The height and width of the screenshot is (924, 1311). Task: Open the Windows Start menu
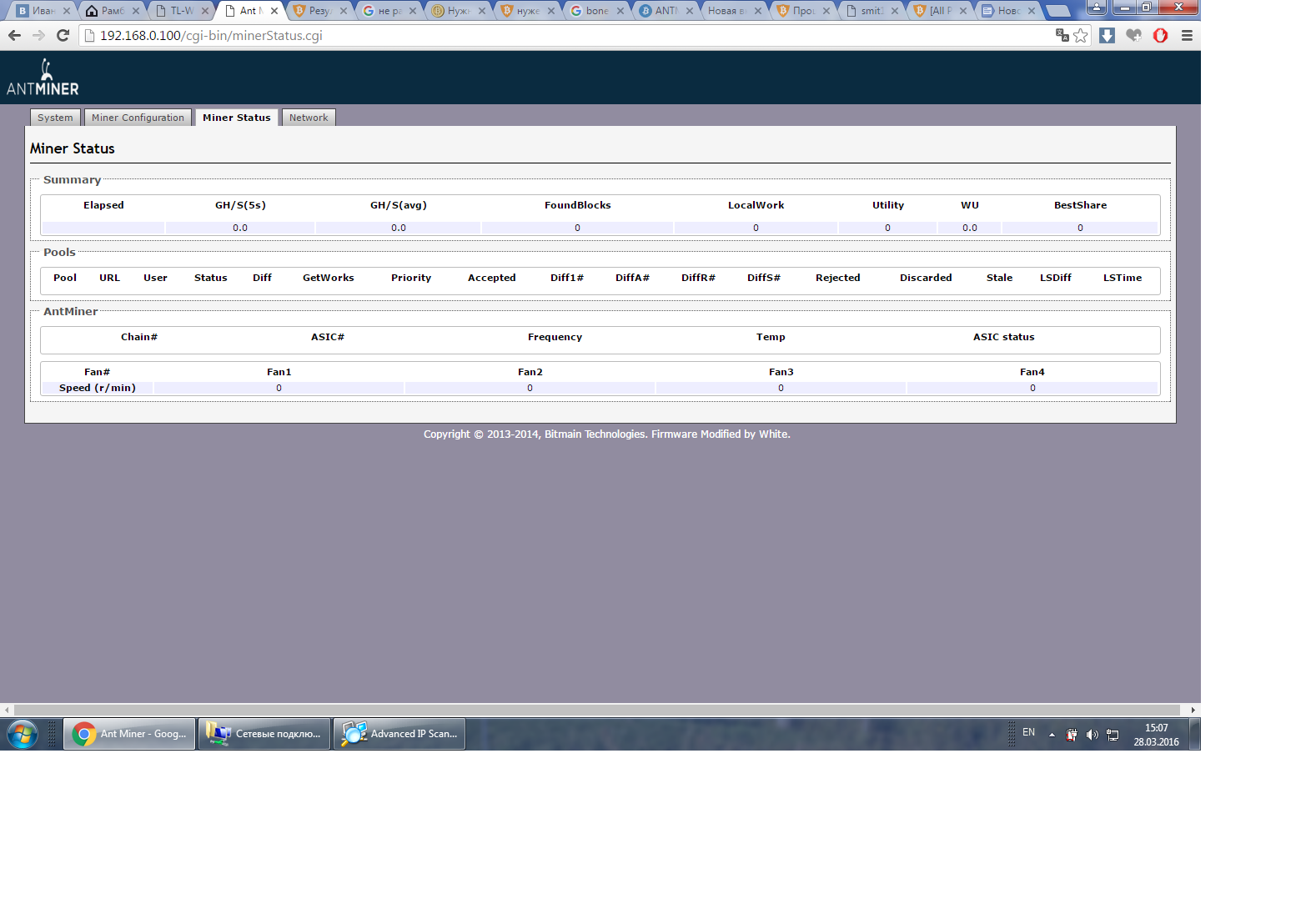coord(23,734)
